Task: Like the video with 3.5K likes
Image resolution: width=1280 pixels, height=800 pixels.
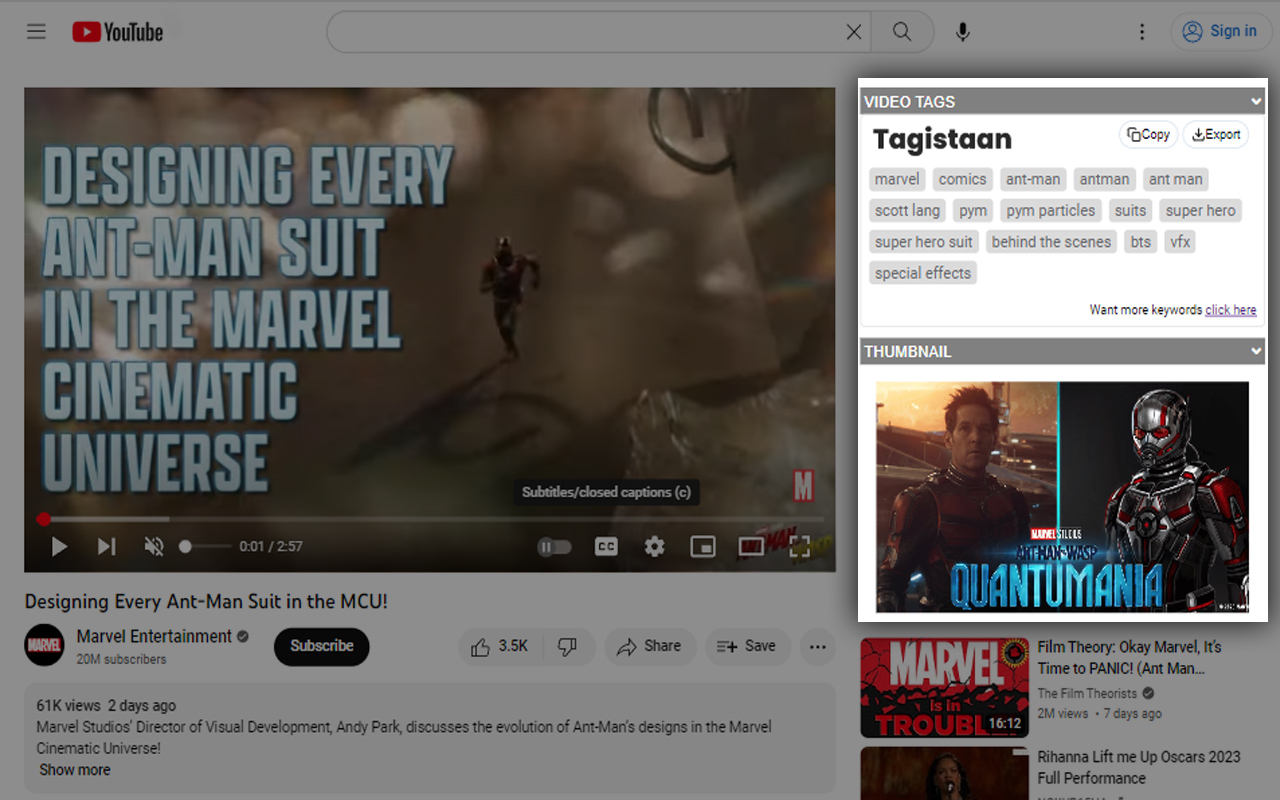Action: [499, 646]
